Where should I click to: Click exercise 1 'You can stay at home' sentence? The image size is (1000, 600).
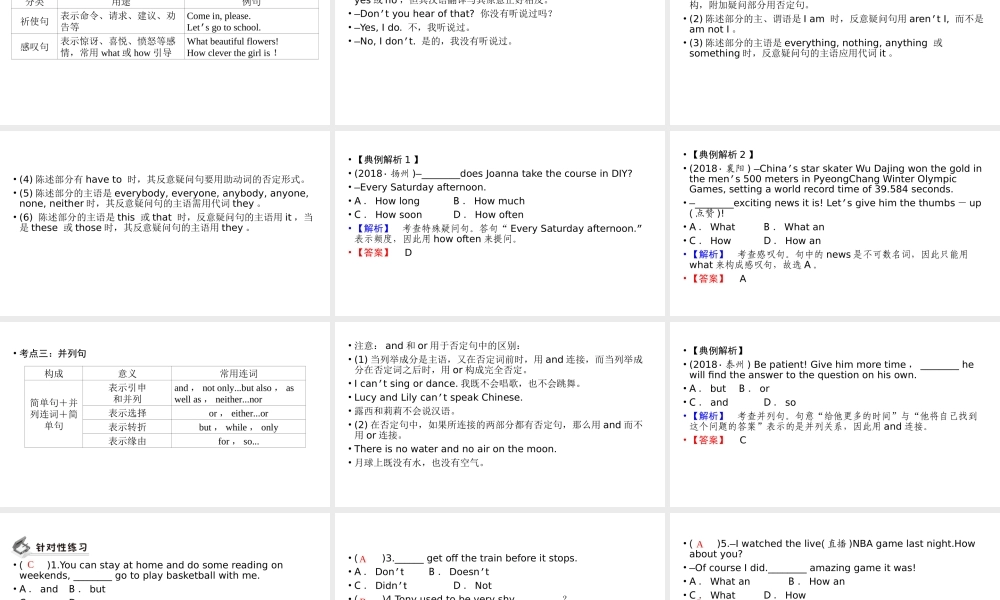pyautogui.click(x=151, y=570)
